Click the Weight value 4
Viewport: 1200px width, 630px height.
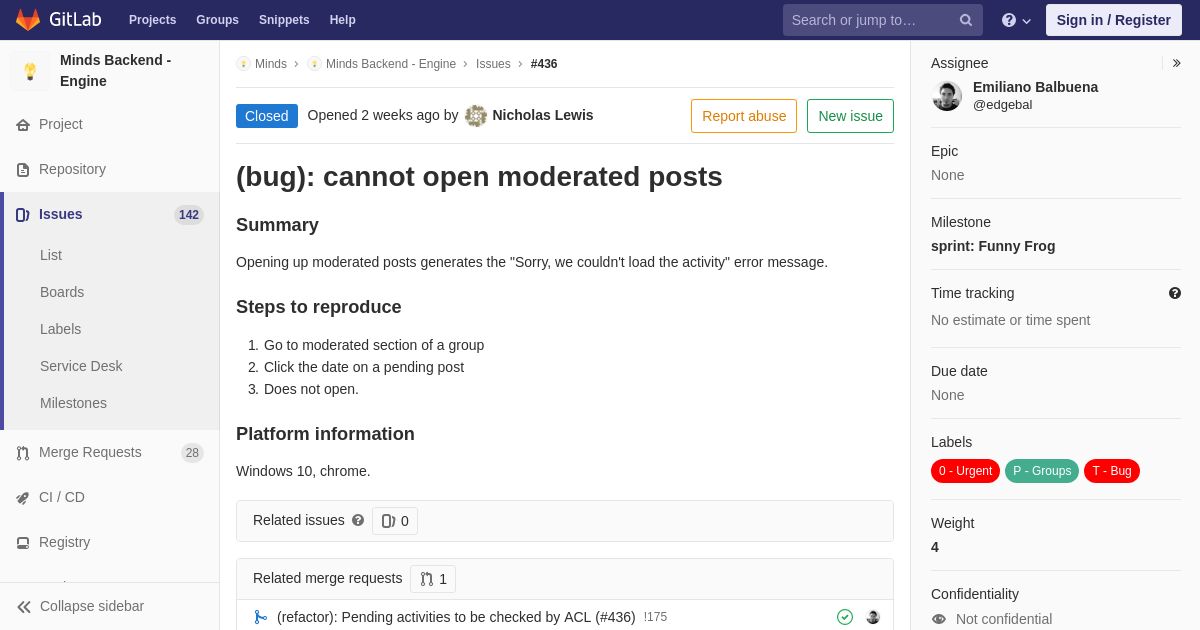[935, 547]
